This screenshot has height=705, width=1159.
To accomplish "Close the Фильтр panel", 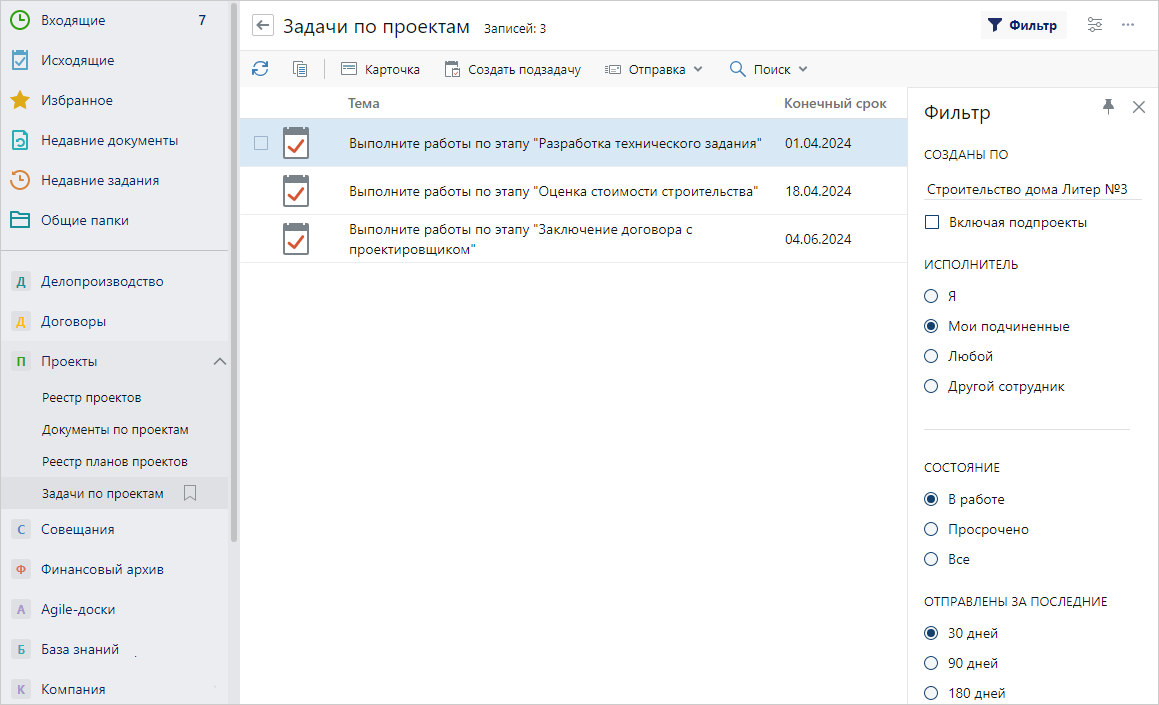I will tap(1139, 107).
